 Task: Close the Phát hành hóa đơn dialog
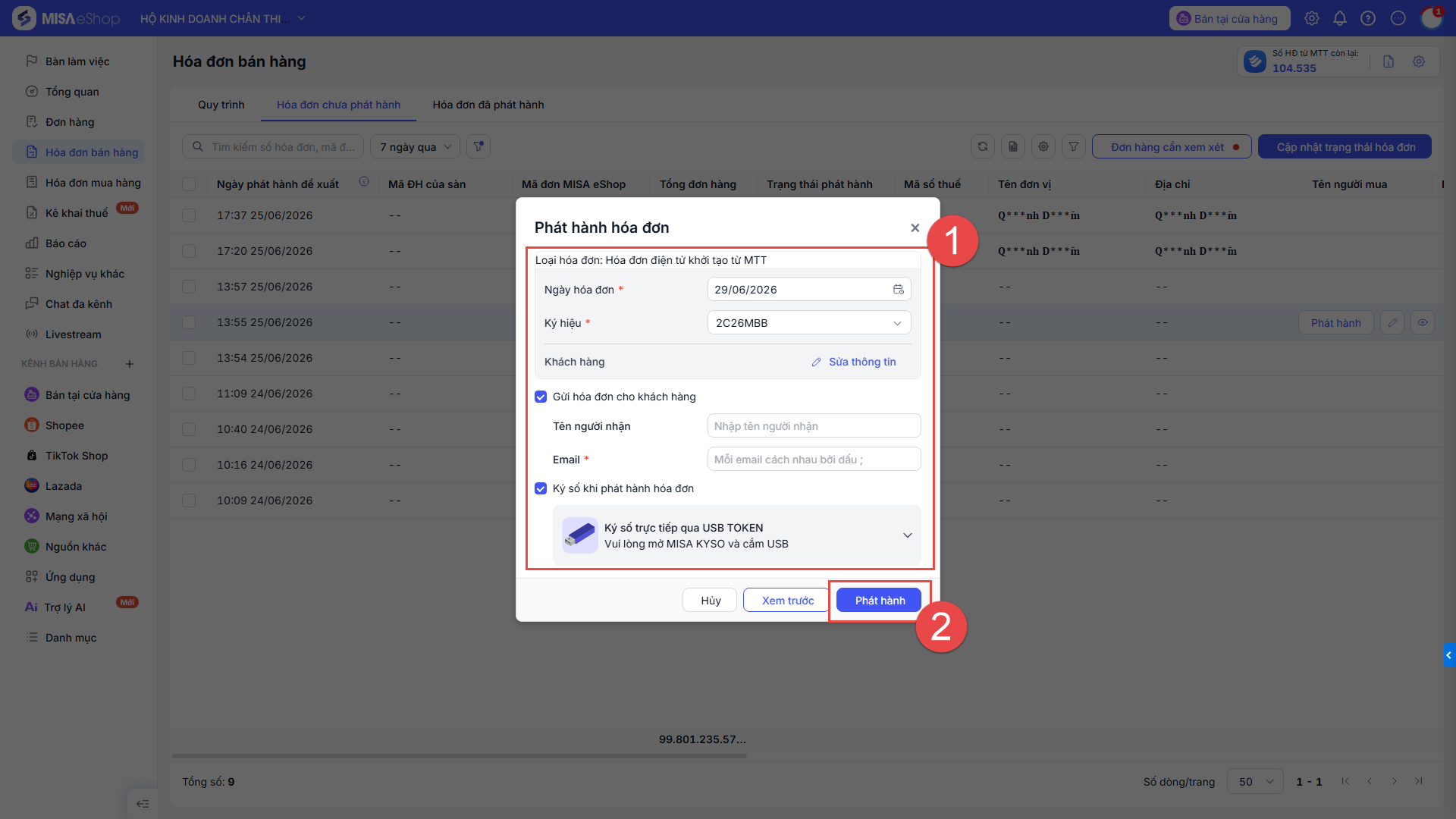click(x=915, y=227)
